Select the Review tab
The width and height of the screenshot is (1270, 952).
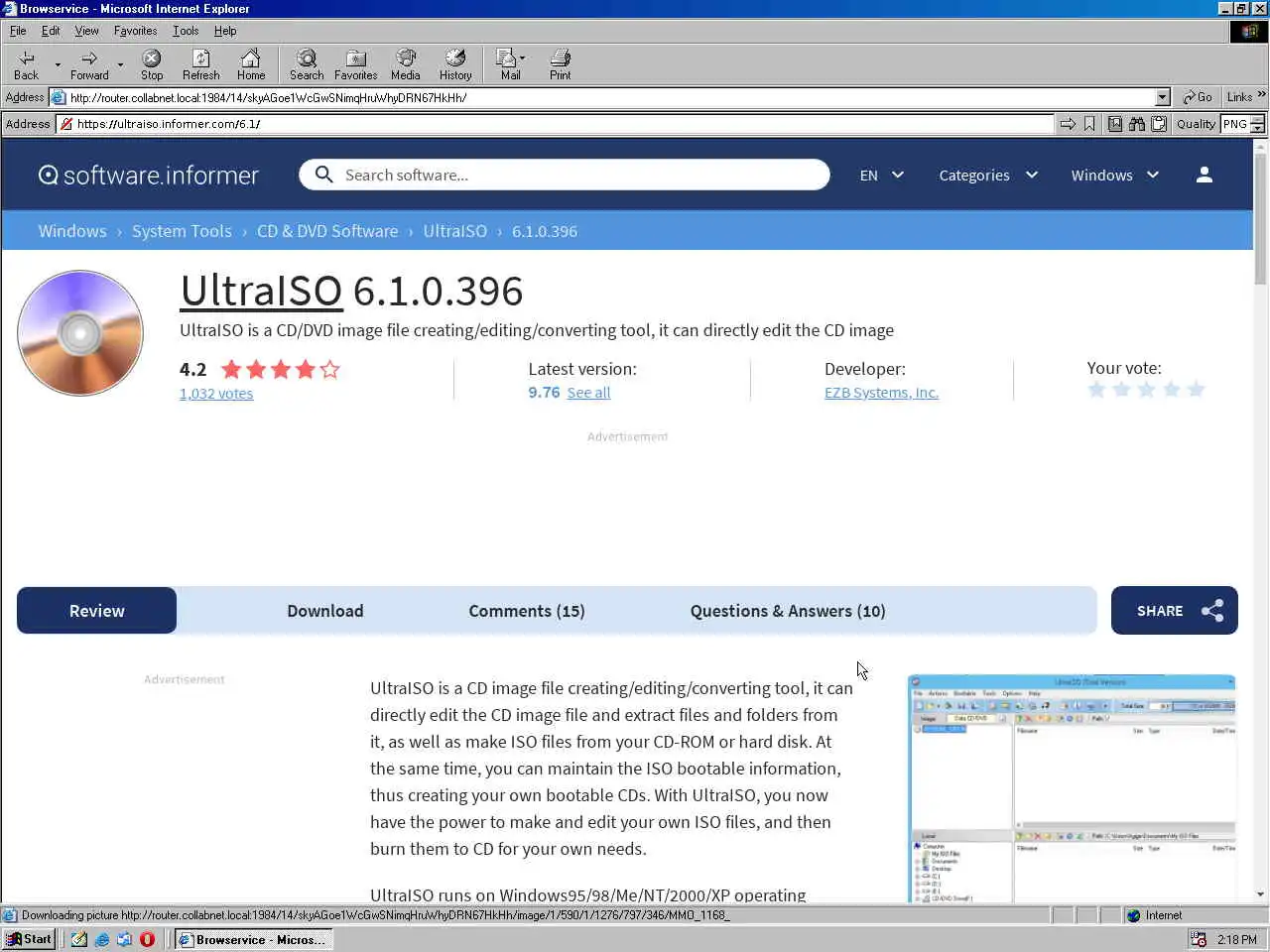tap(96, 611)
